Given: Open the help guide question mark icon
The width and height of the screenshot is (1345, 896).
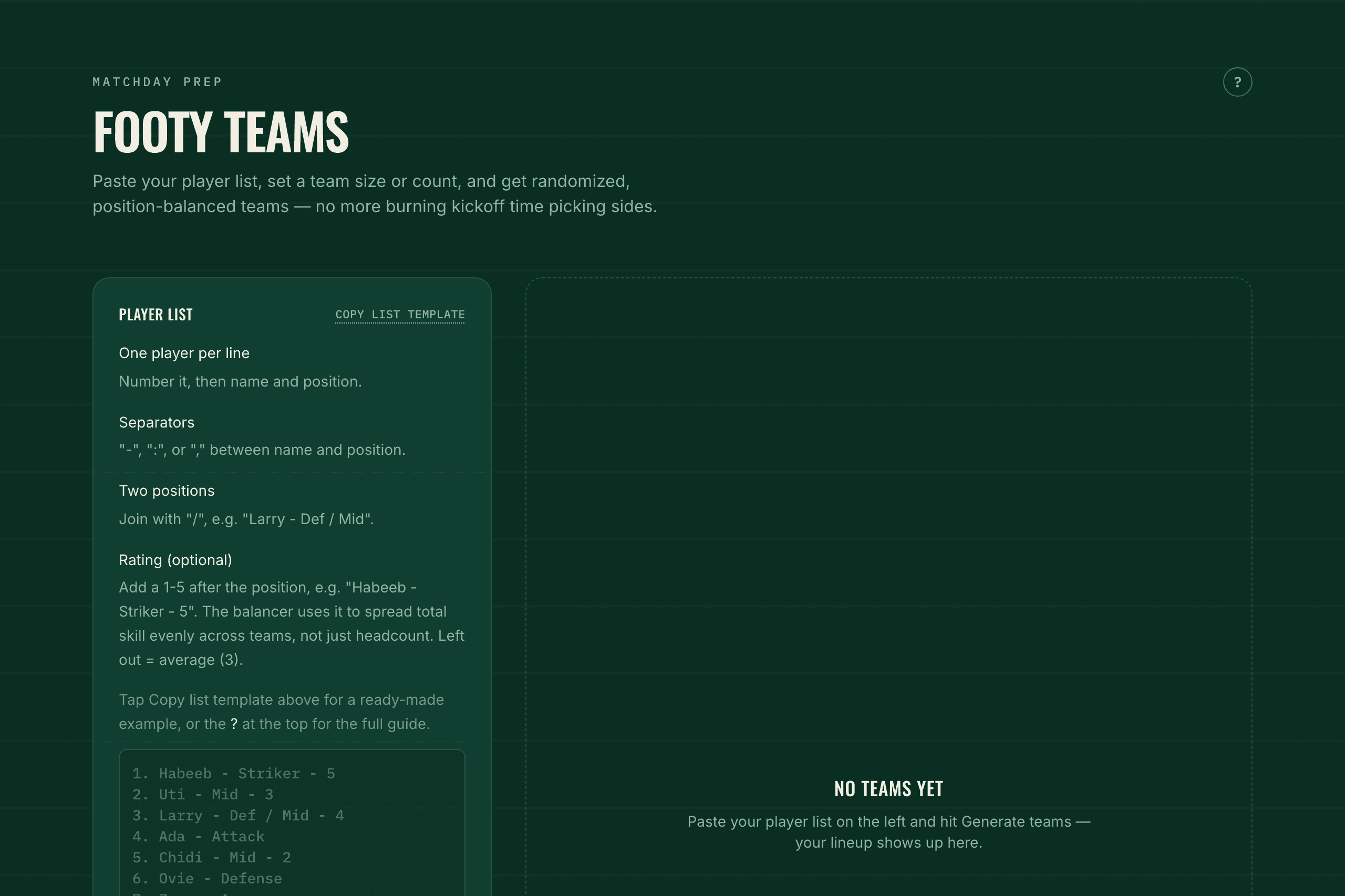Looking at the screenshot, I should coord(1237,82).
